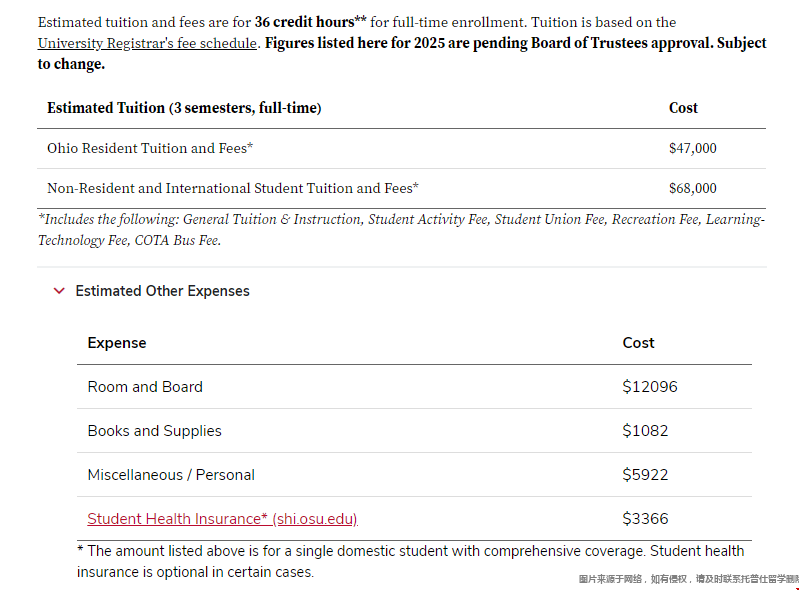Screen dimensions: 799x590
Task: Click the $5922 Miscellaneous cost
Action: 645,475
